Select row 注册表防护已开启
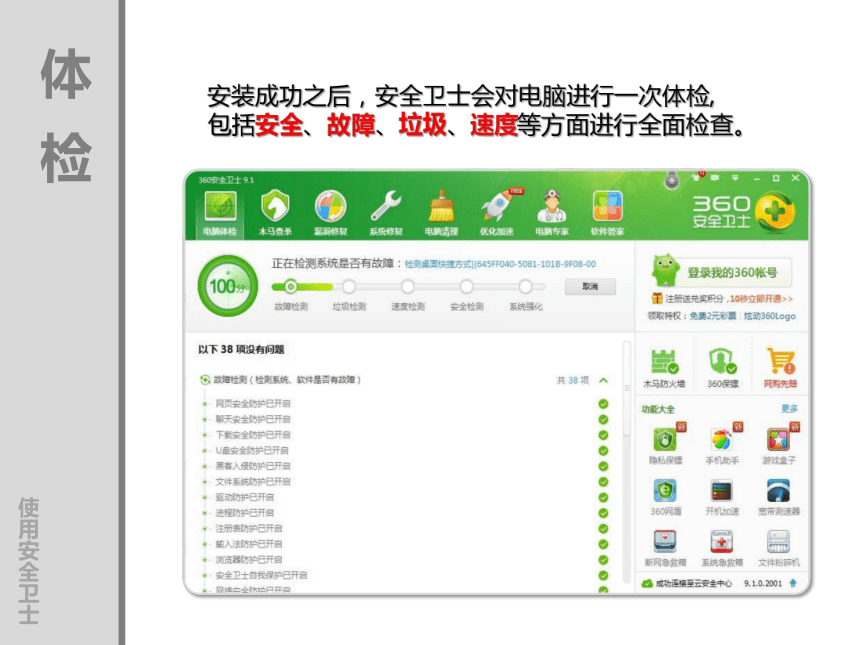 tap(405, 529)
